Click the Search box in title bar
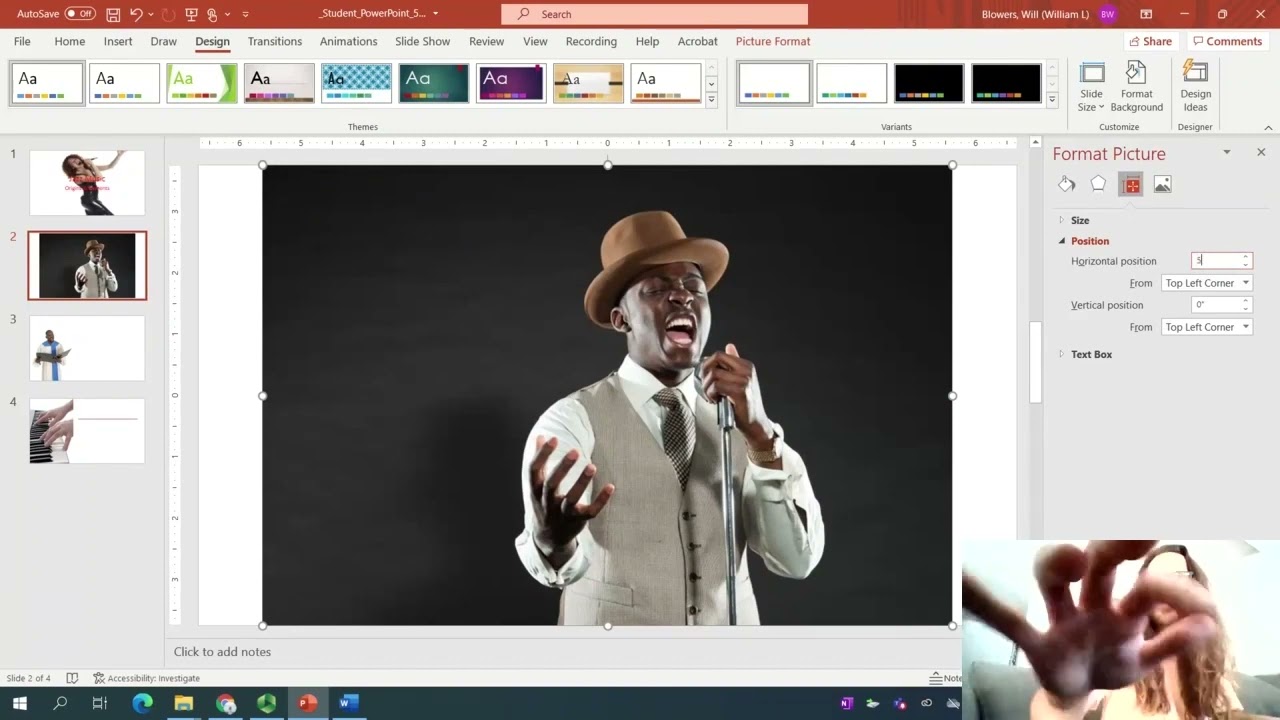This screenshot has width=1280, height=720. pos(654,14)
